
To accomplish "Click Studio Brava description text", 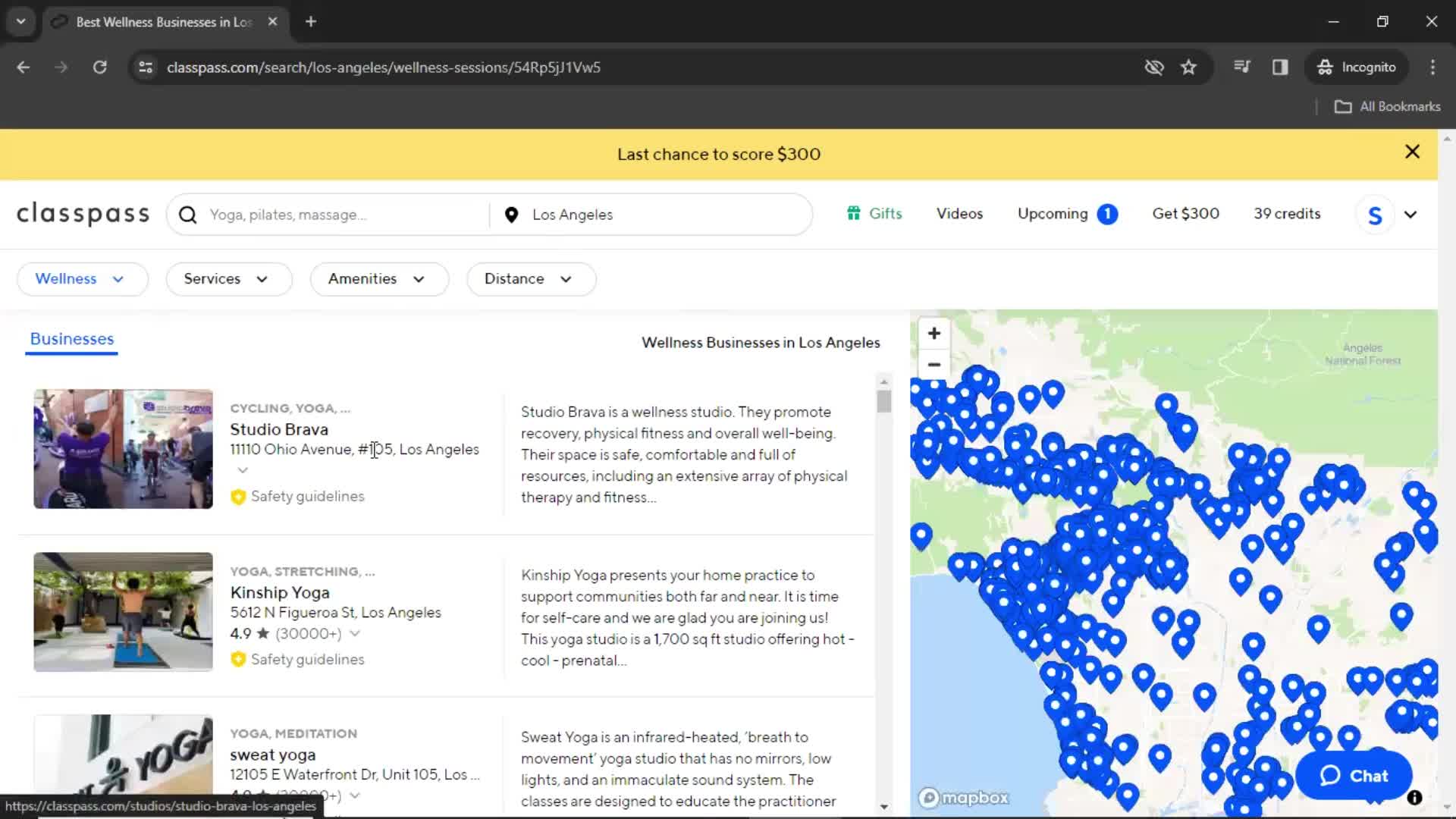I will 684,454.
